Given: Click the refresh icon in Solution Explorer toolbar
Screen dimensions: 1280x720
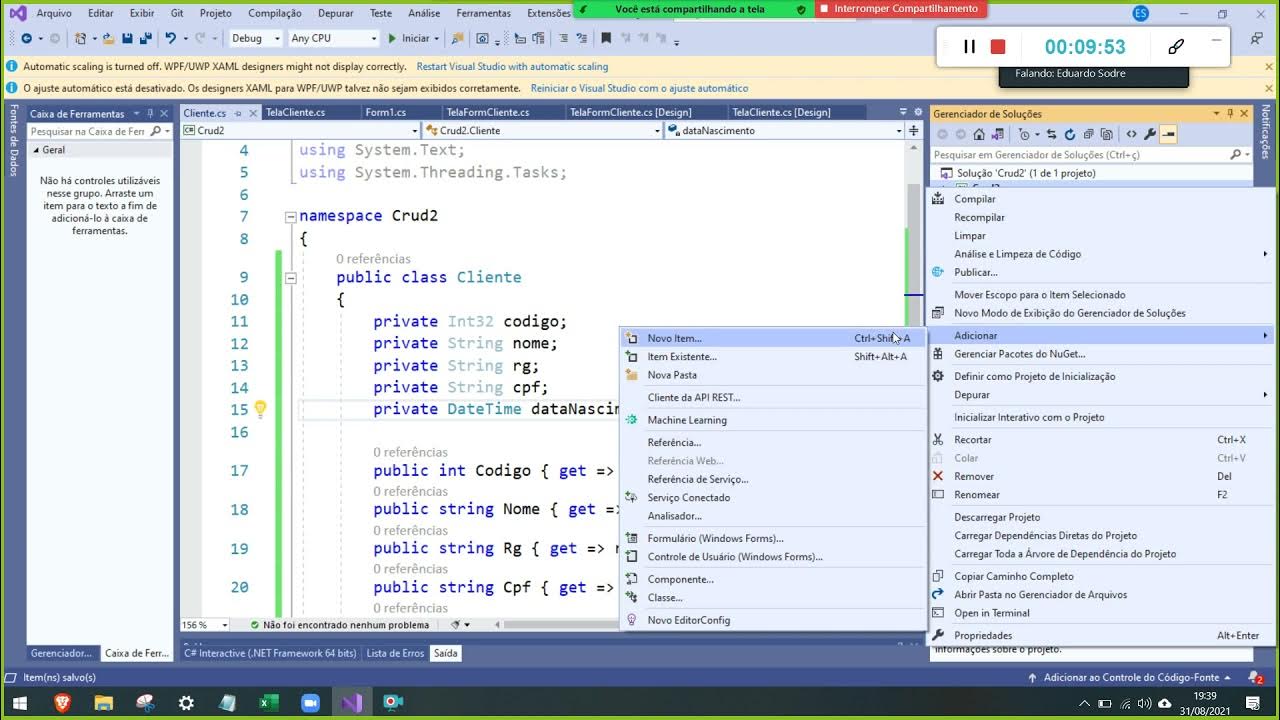Looking at the screenshot, I should pos(1070,134).
